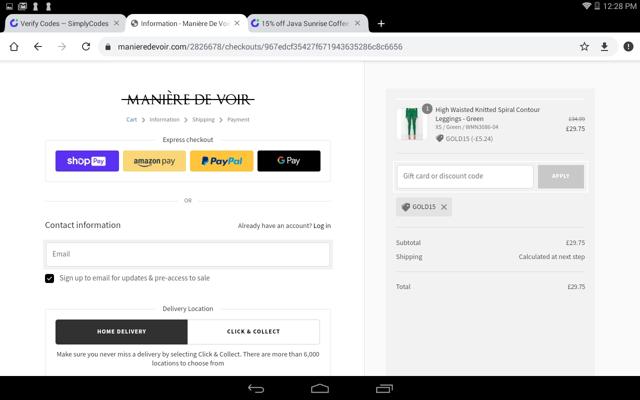640x400 pixels.
Task: Open the downloads icon in toolbar
Action: click(604, 47)
